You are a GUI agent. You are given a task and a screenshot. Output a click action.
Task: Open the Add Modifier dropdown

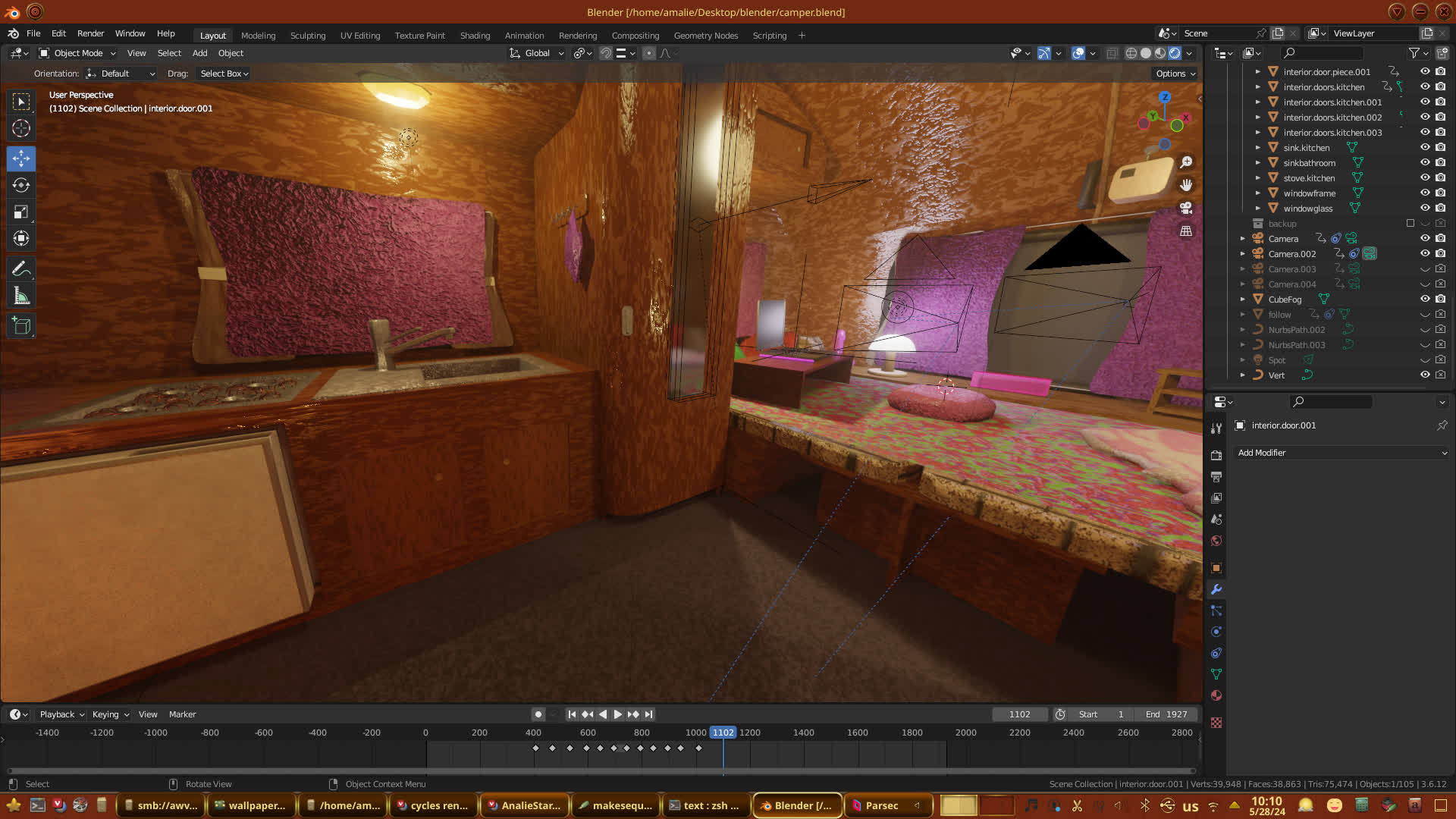[1341, 453]
